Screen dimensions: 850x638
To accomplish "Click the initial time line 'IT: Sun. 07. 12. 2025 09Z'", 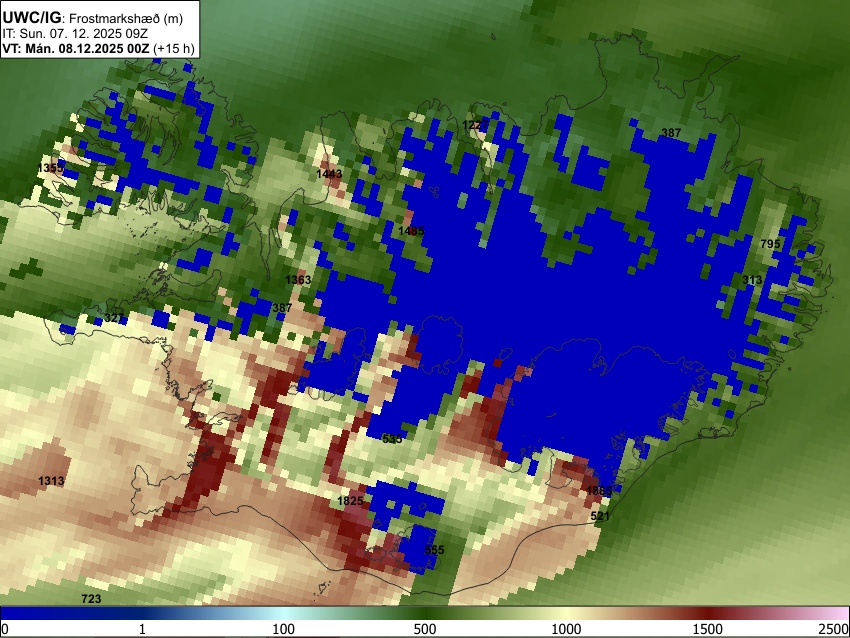I will 75,34.
